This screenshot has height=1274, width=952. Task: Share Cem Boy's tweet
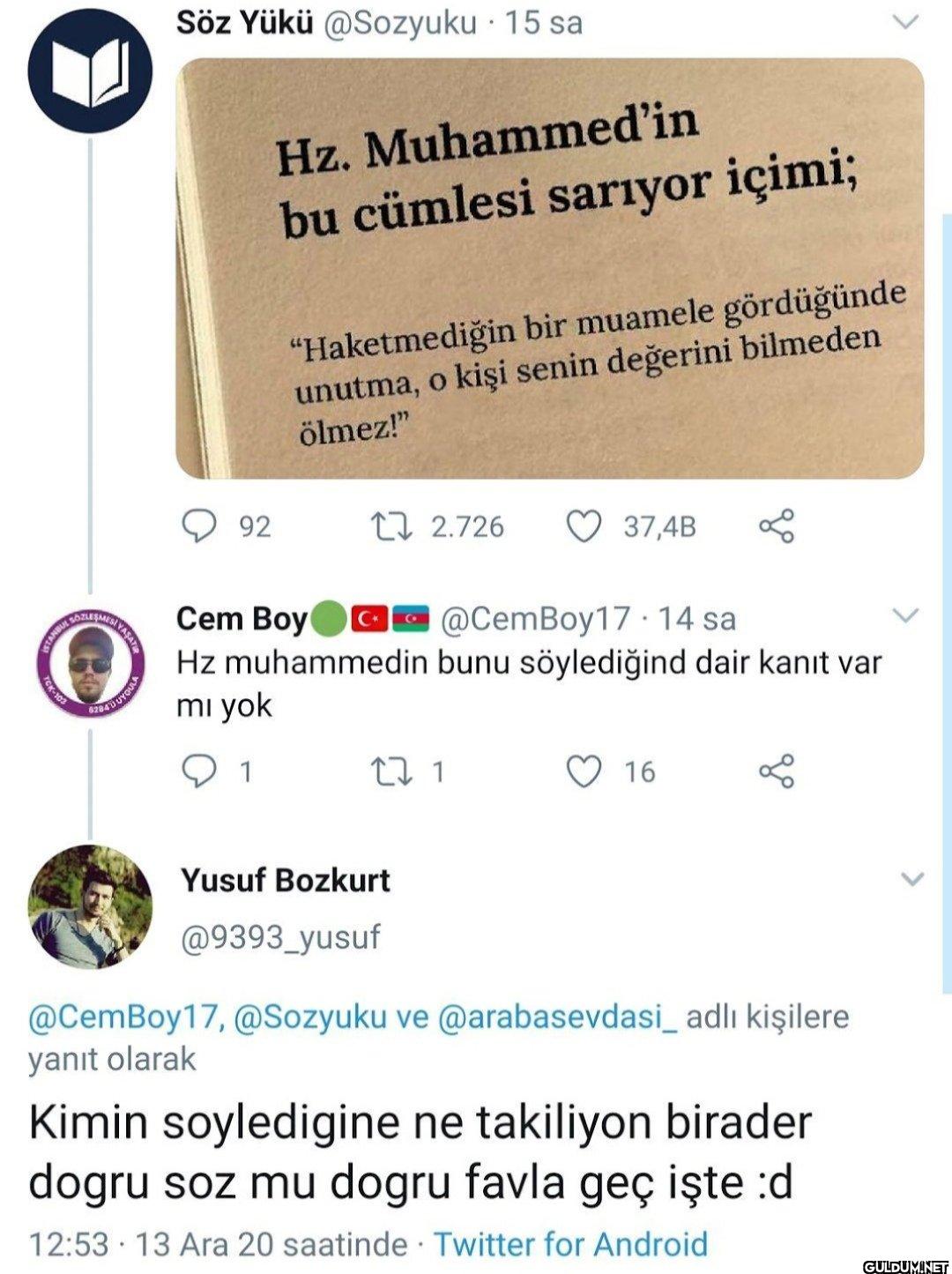[x=777, y=771]
